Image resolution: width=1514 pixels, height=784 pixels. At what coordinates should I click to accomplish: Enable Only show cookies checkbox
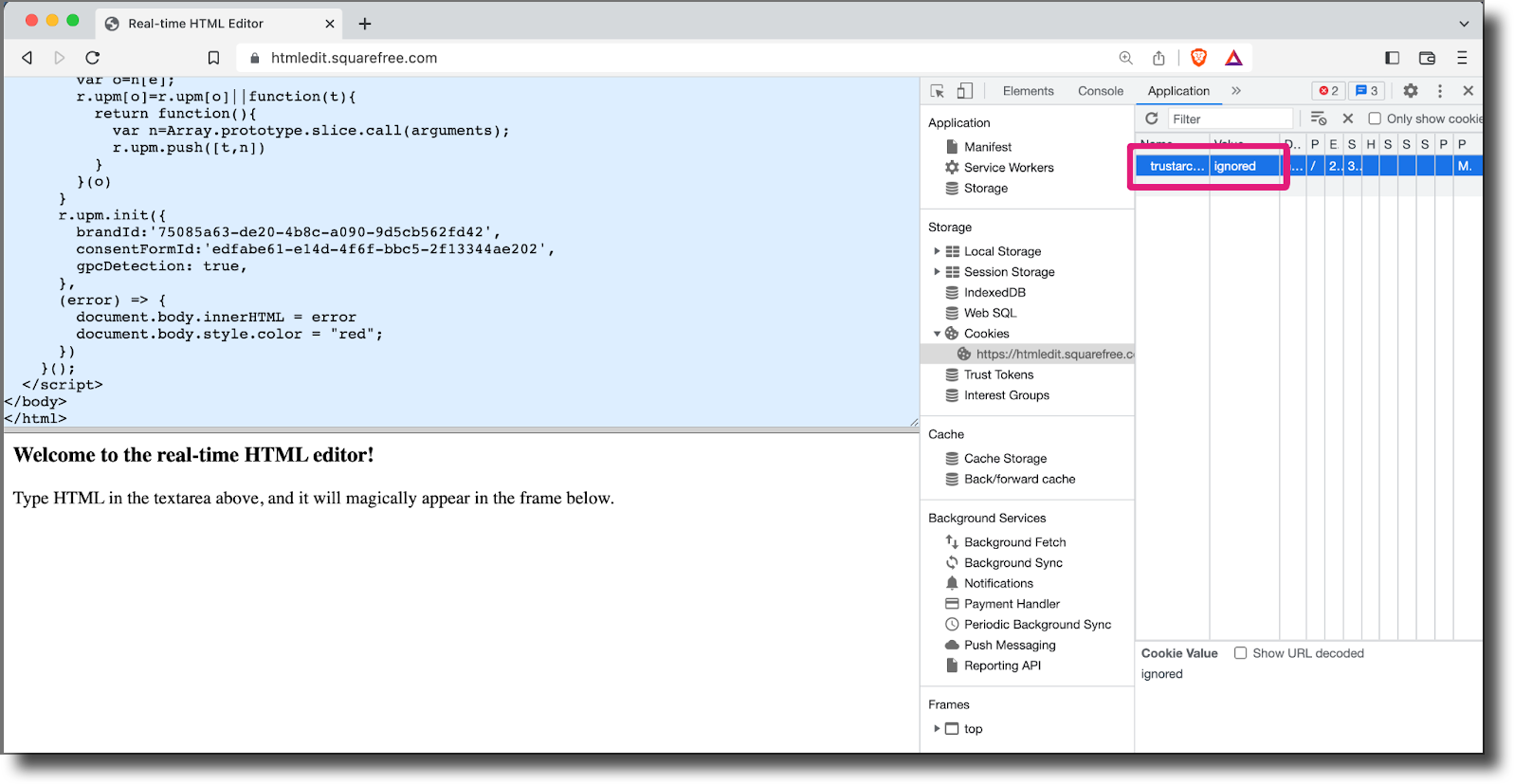[1375, 119]
